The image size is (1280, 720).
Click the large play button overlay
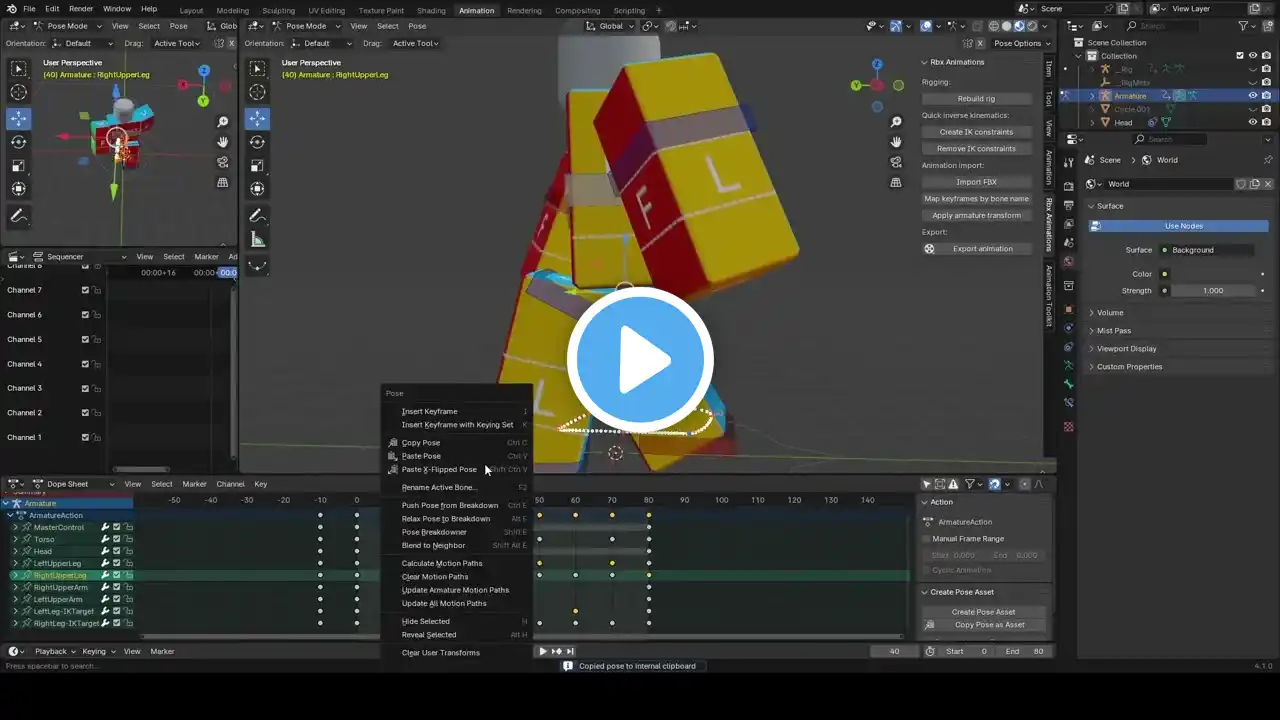click(640, 360)
